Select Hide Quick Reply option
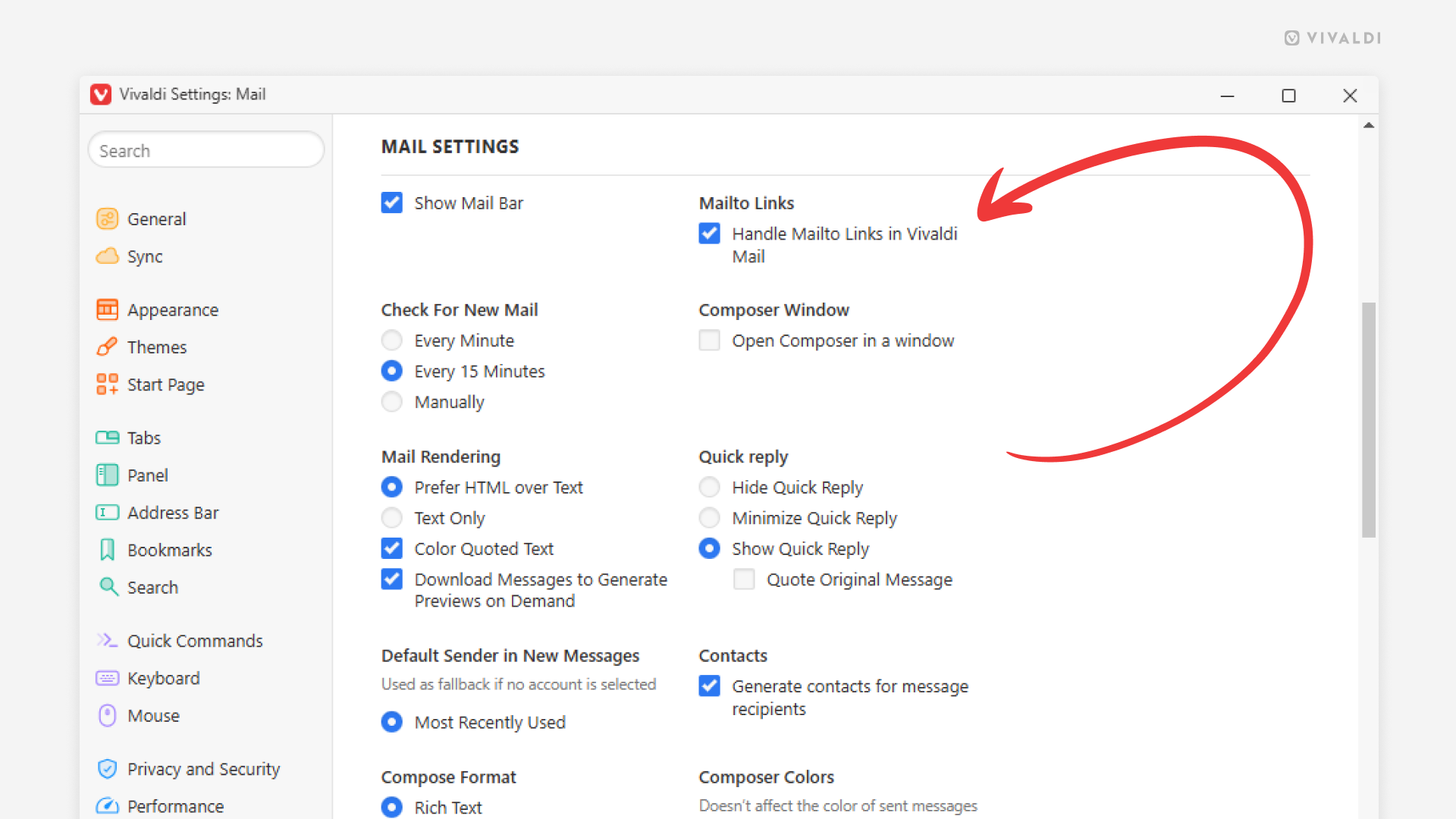The width and height of the screenshot is (1456, 819). point(709,487)
